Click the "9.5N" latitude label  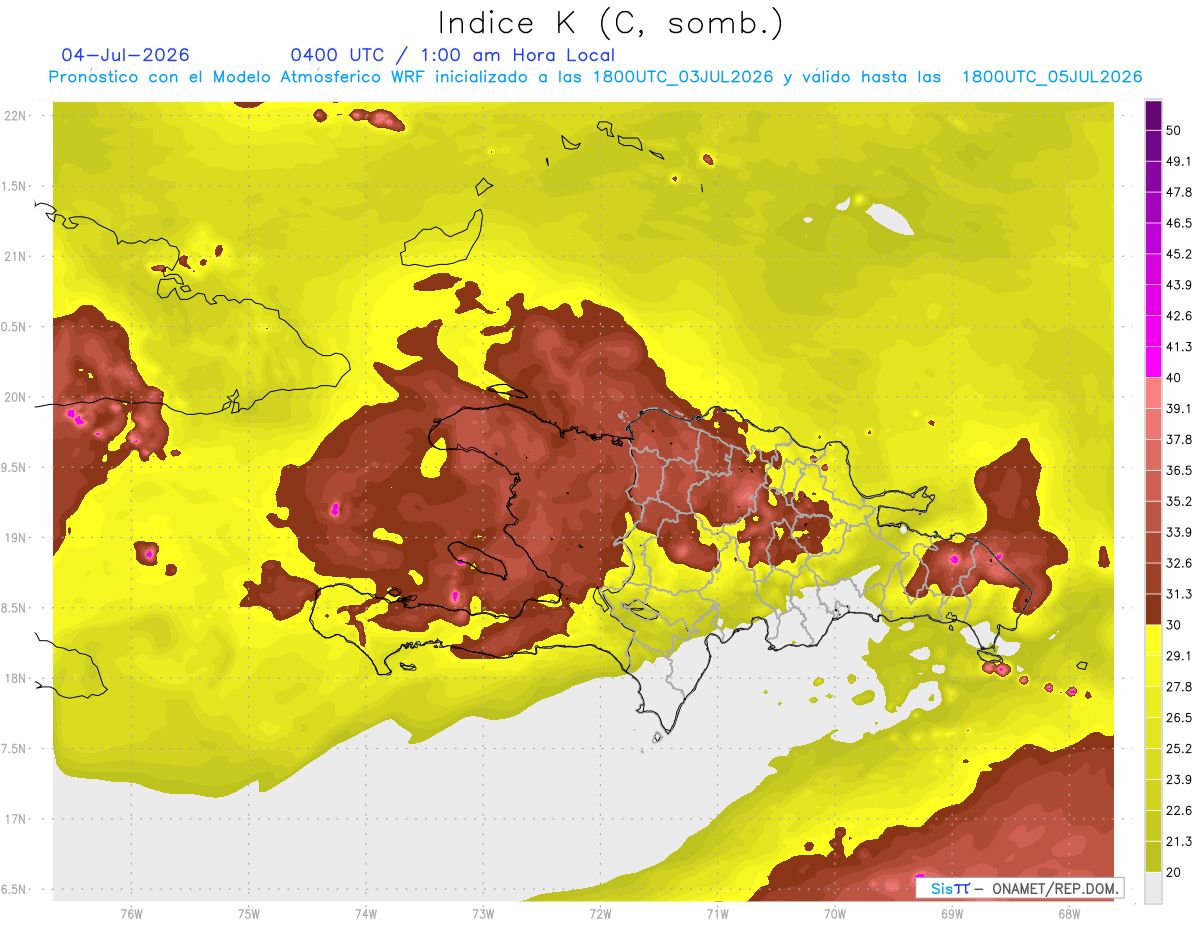(x=15, y=467)
